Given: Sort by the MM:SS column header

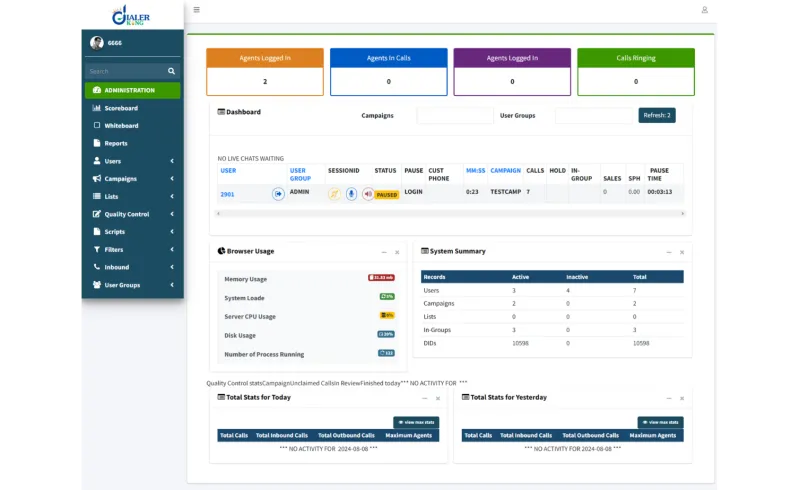Looking at the screenshot, I should tap(476, 170).
